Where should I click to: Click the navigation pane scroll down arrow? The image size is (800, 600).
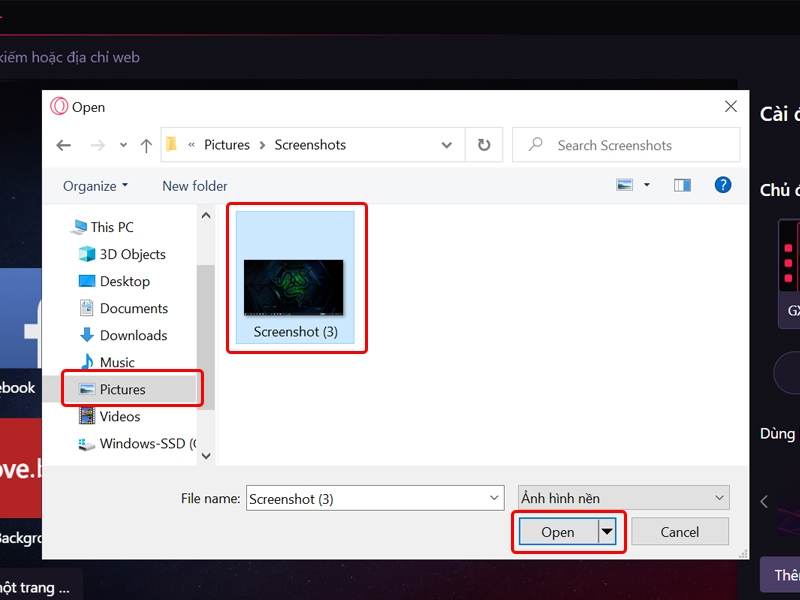(x=206, y=456)
